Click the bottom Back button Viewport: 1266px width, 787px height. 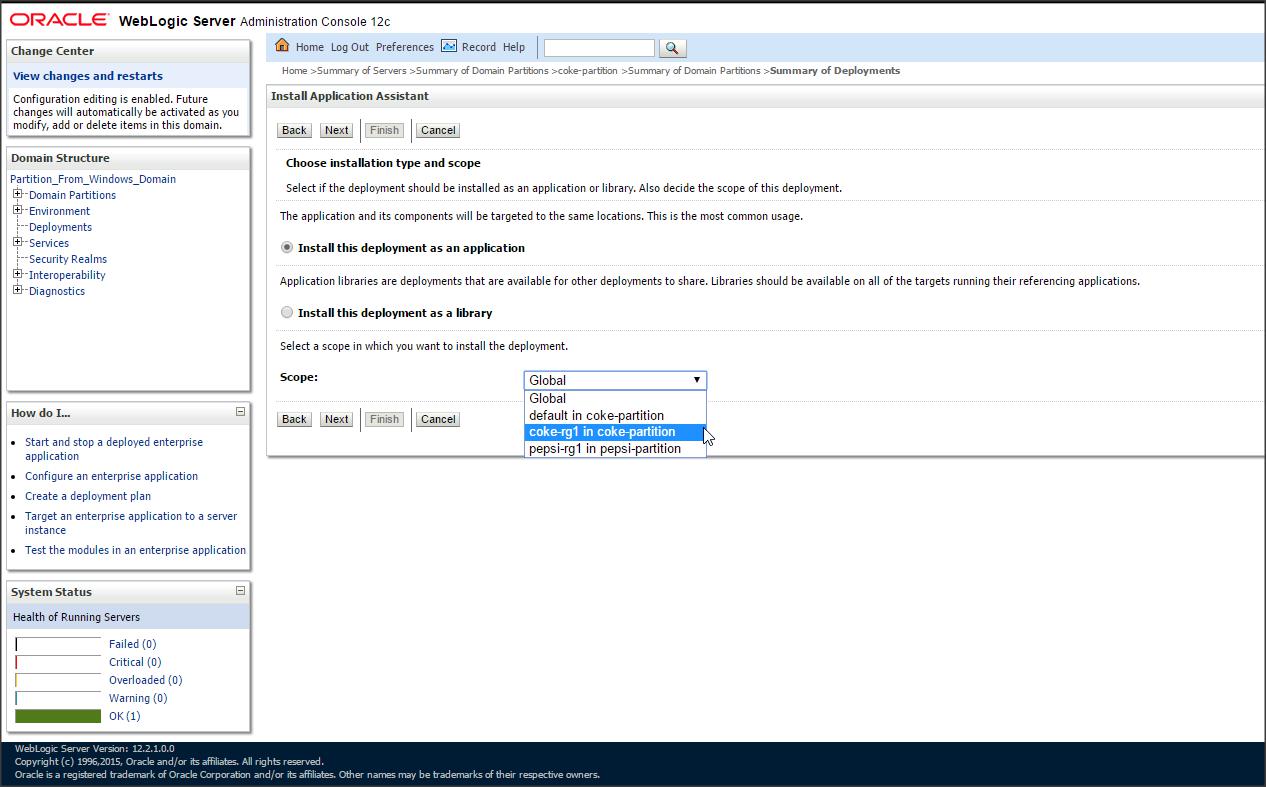pos(294,419)
